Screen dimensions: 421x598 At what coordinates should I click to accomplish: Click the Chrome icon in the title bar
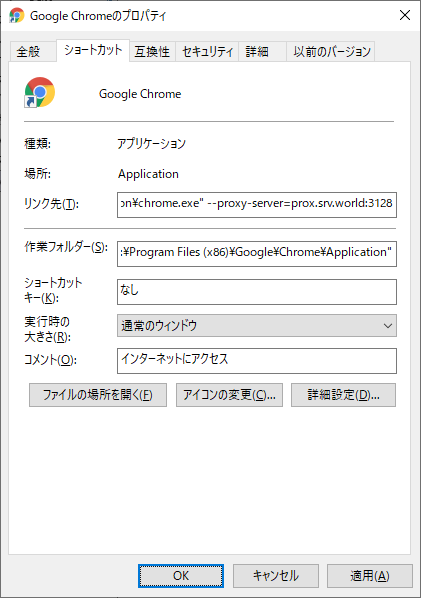point(16,16)
